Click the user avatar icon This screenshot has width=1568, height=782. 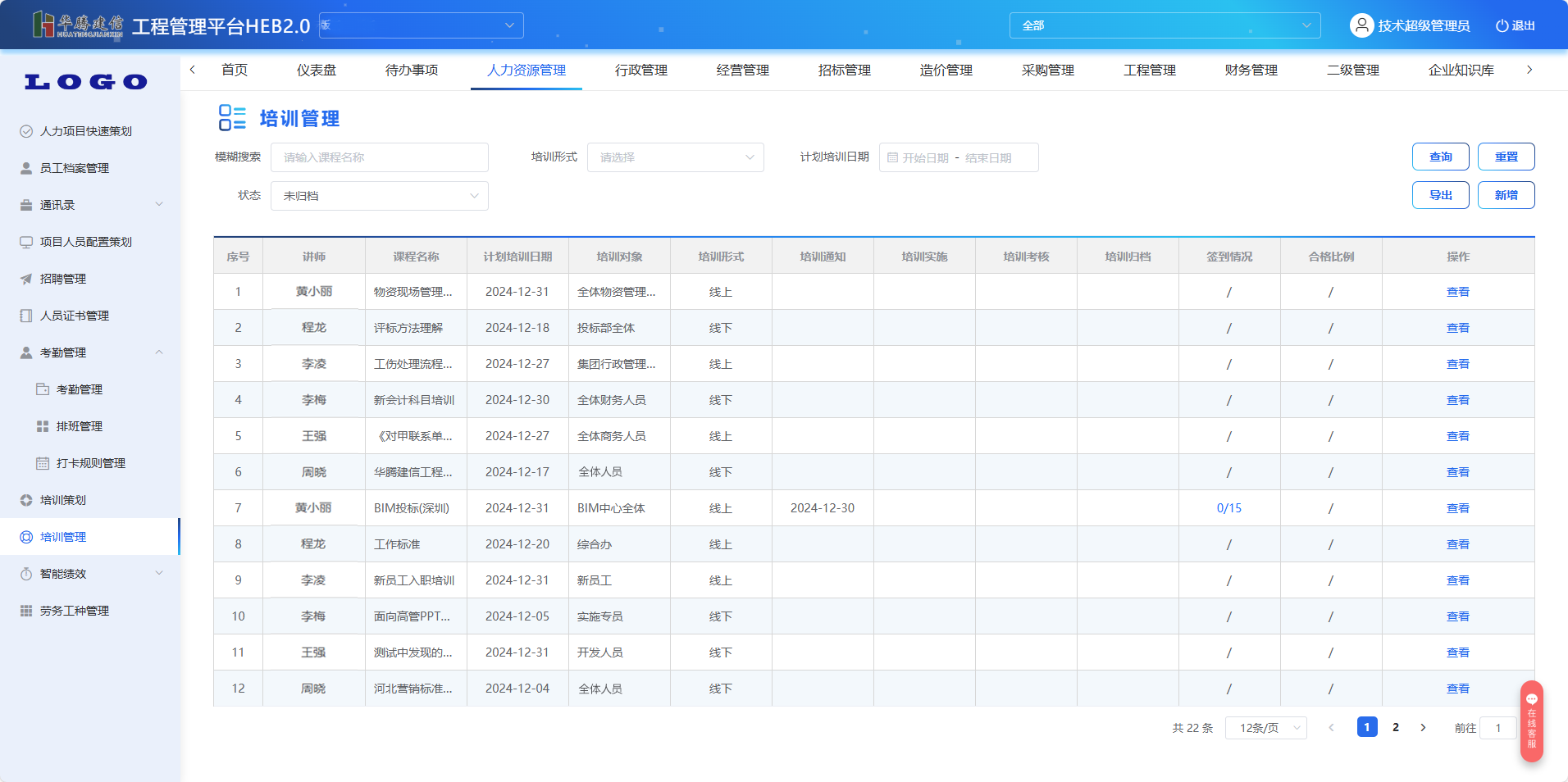click(1361, 25)
